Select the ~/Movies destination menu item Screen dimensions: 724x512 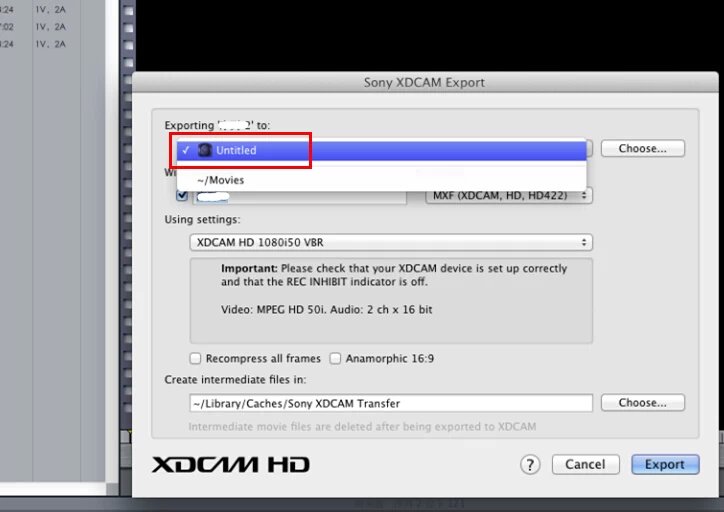point(381,180)
